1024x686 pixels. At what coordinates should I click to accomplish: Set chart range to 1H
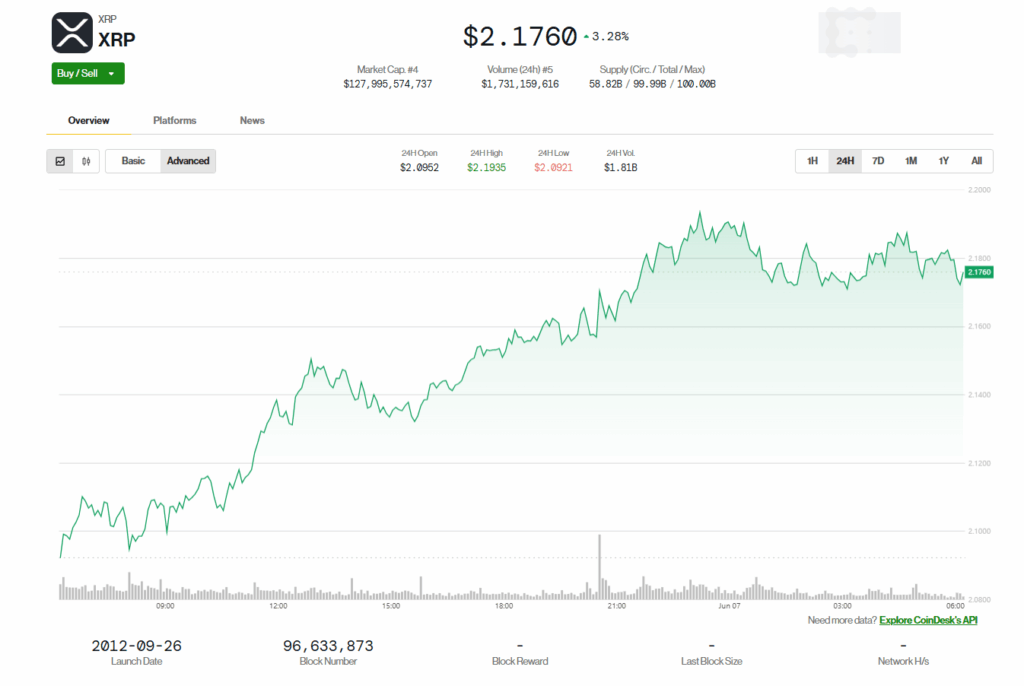(x=812, y=161)
